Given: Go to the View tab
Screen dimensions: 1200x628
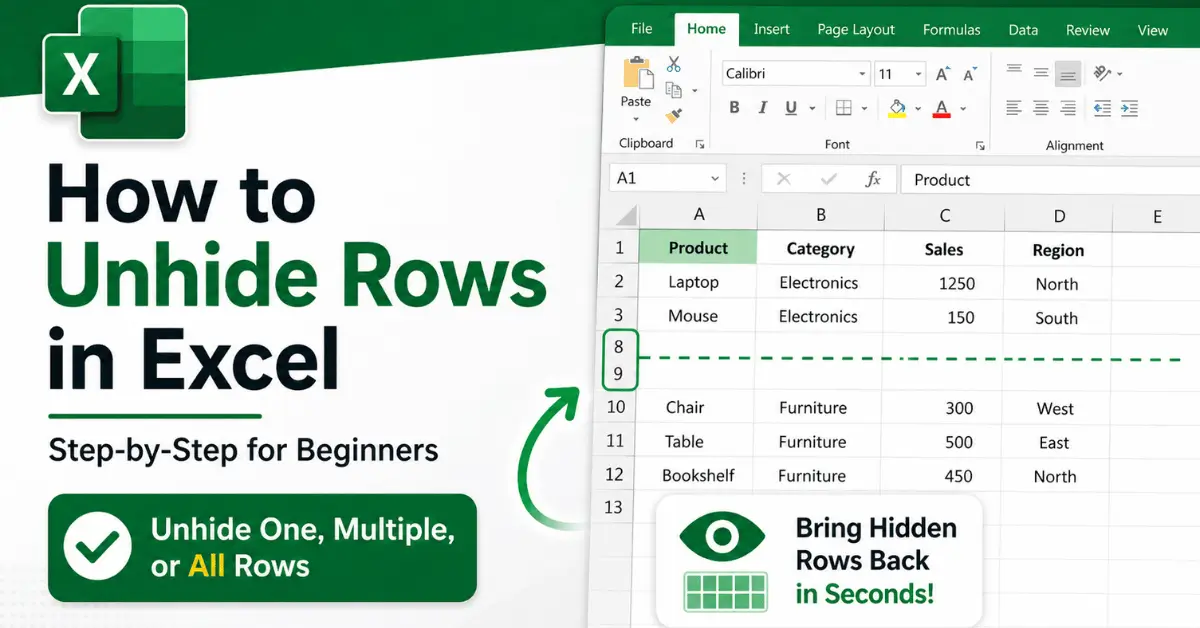Looking at the screenshot, I should tap(1153, 30).
